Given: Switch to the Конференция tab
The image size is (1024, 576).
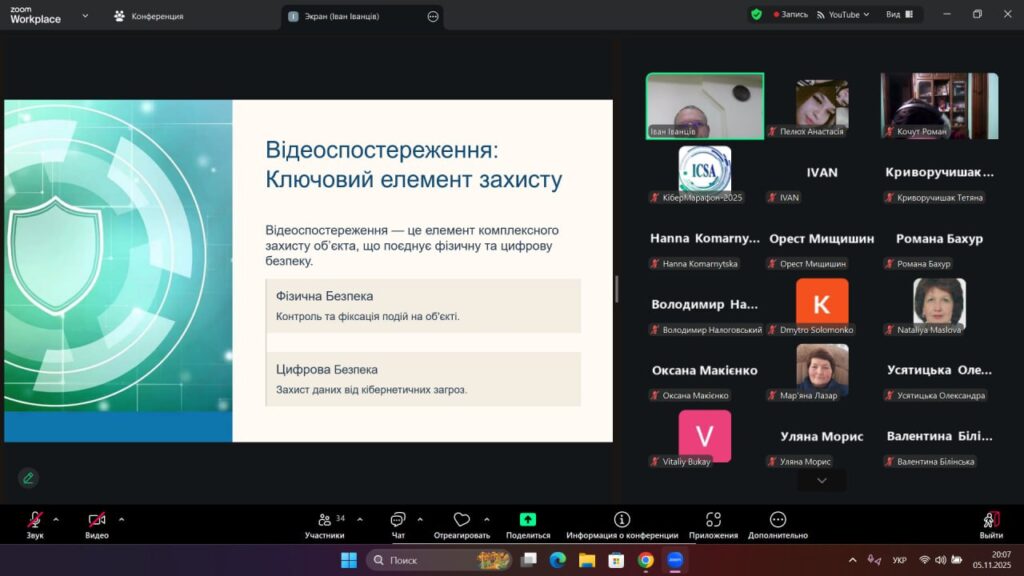Looking at the screenshot, I should pyautogui.click(x=149, y=16).
